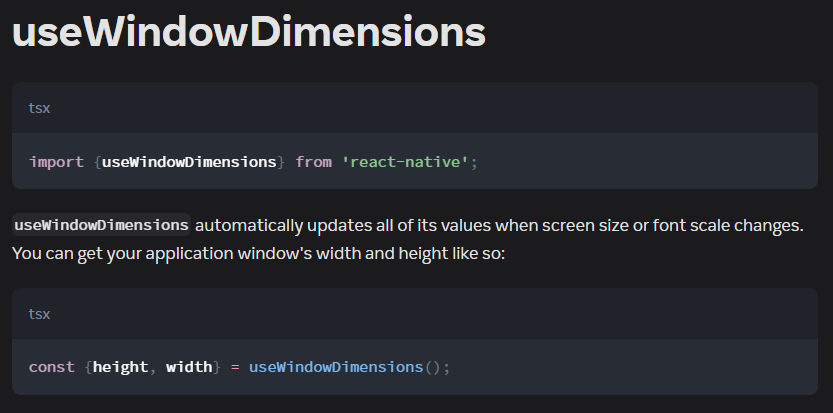Click the 'react-native' string literal
The height and width of the screenshot is (413, 833).
coord(405,161)
